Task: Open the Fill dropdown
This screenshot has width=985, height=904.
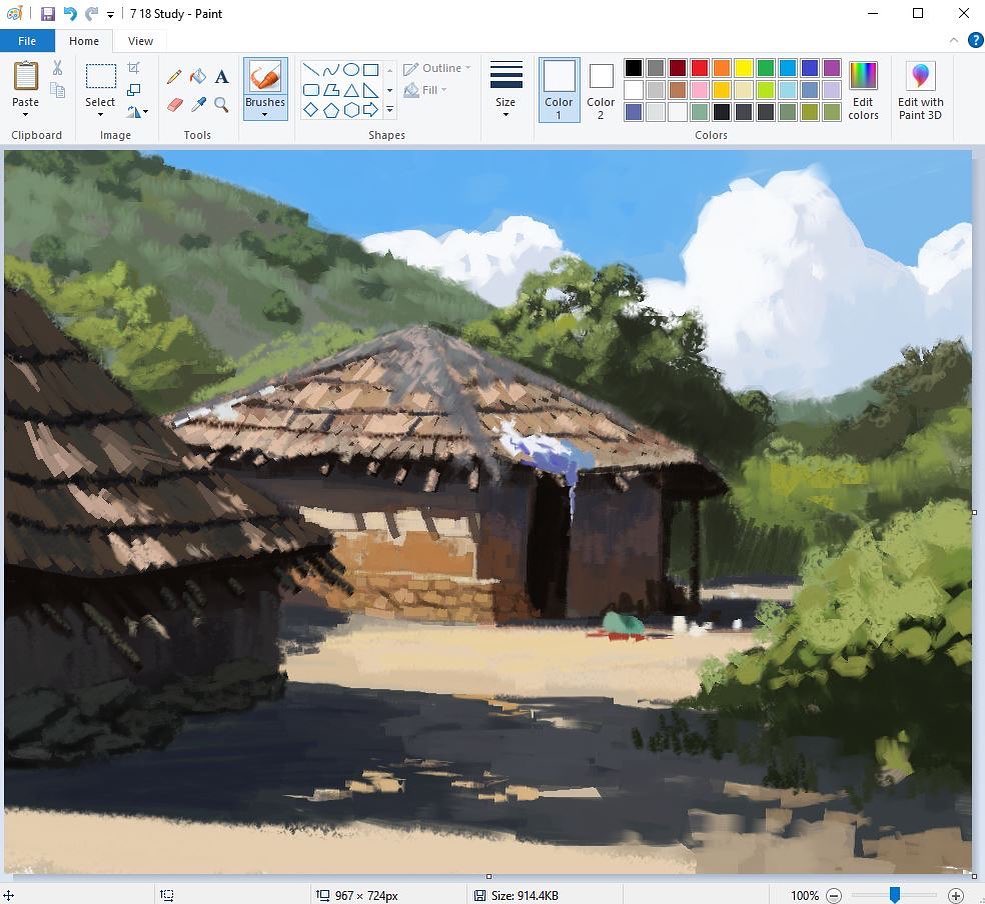Action: (425, 90)
